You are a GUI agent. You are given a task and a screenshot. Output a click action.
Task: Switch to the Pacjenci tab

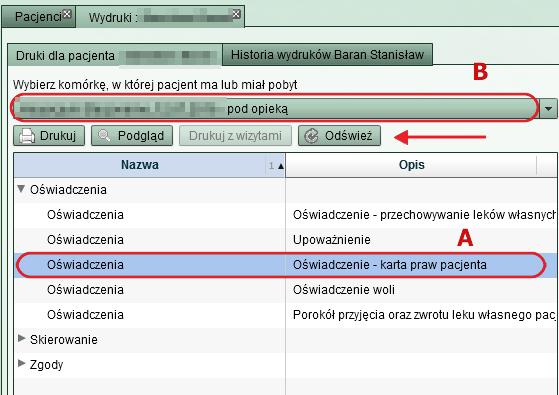point(39,17)
